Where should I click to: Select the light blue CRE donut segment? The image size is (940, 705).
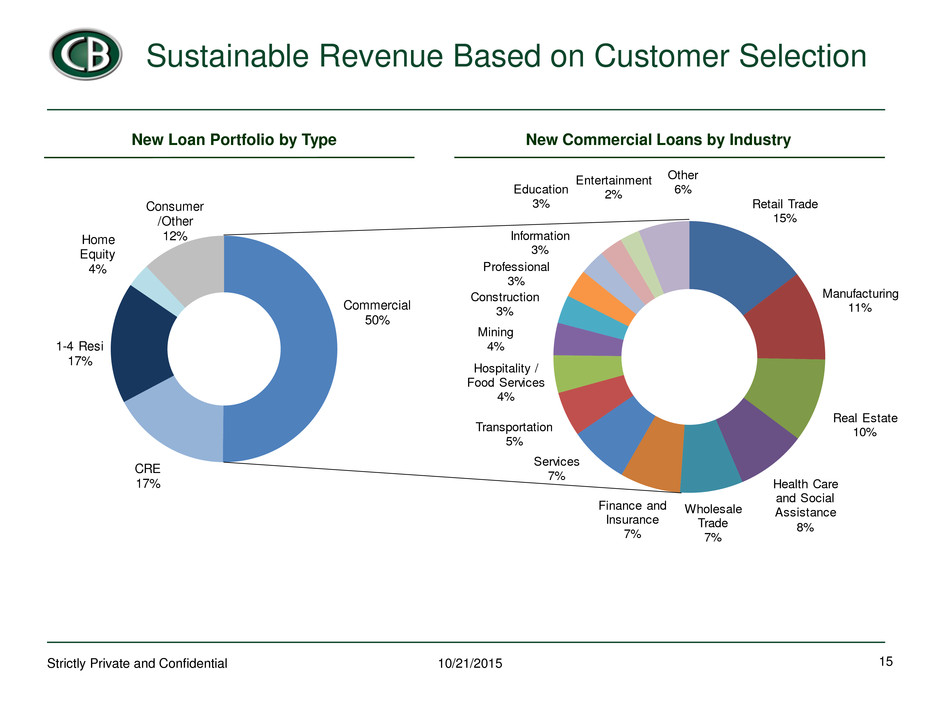point(183,423)
